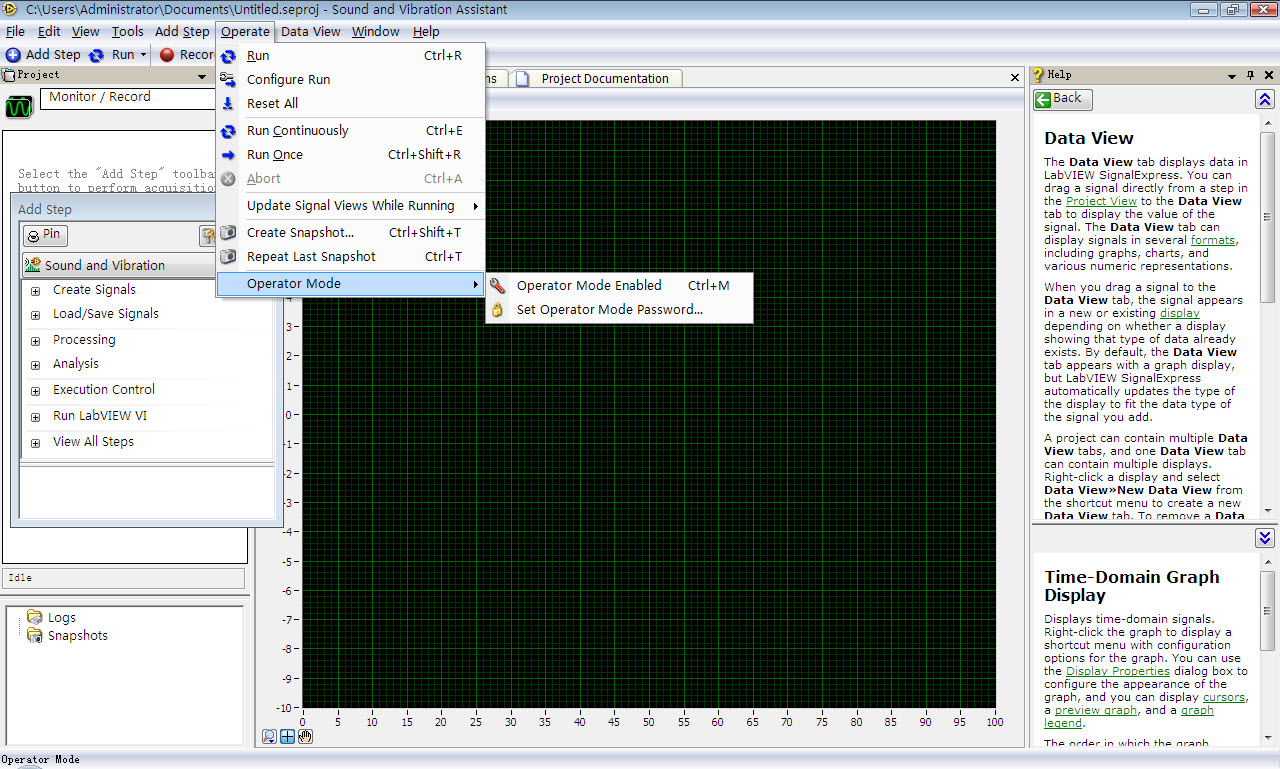
Task: Expand Execution Control category
Action: (x=36, y=391)
